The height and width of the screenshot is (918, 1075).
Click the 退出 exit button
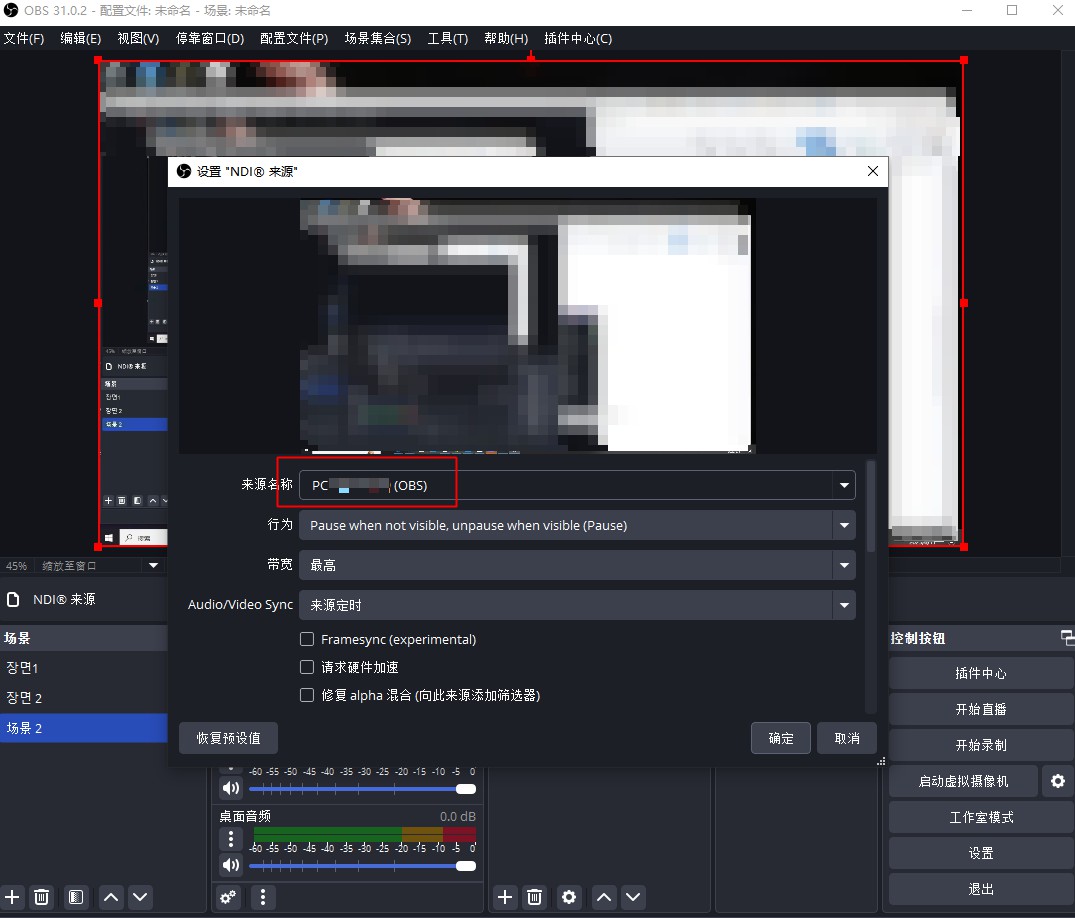coord(981,889)
